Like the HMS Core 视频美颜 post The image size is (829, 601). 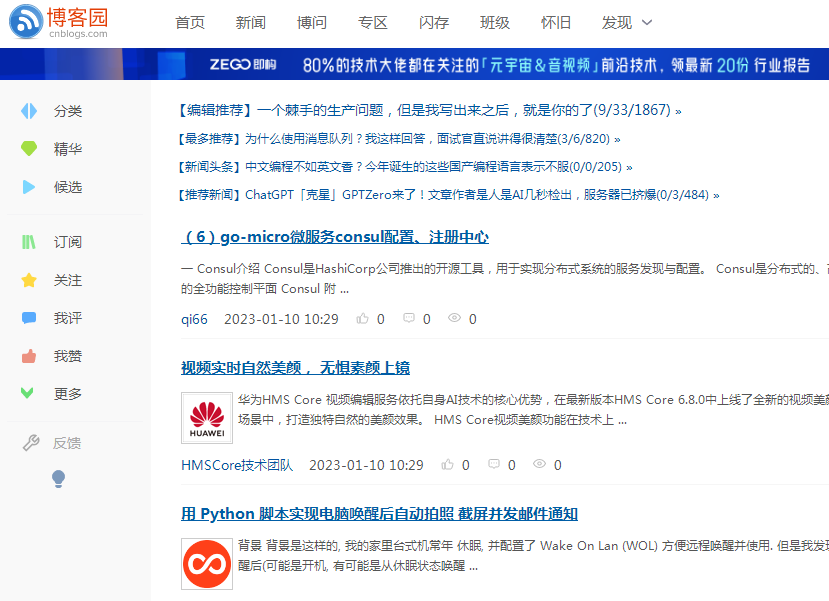coord(449,465)
